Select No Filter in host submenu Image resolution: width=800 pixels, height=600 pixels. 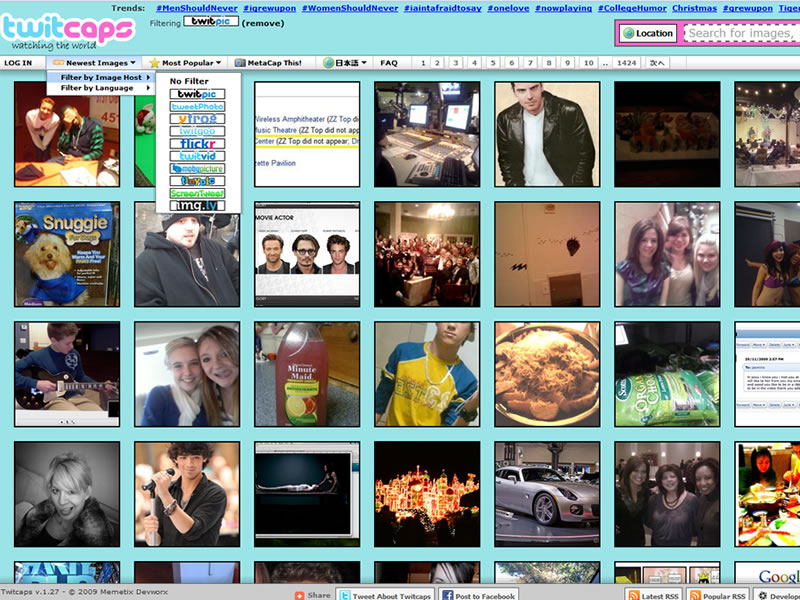tap(188, 81)
